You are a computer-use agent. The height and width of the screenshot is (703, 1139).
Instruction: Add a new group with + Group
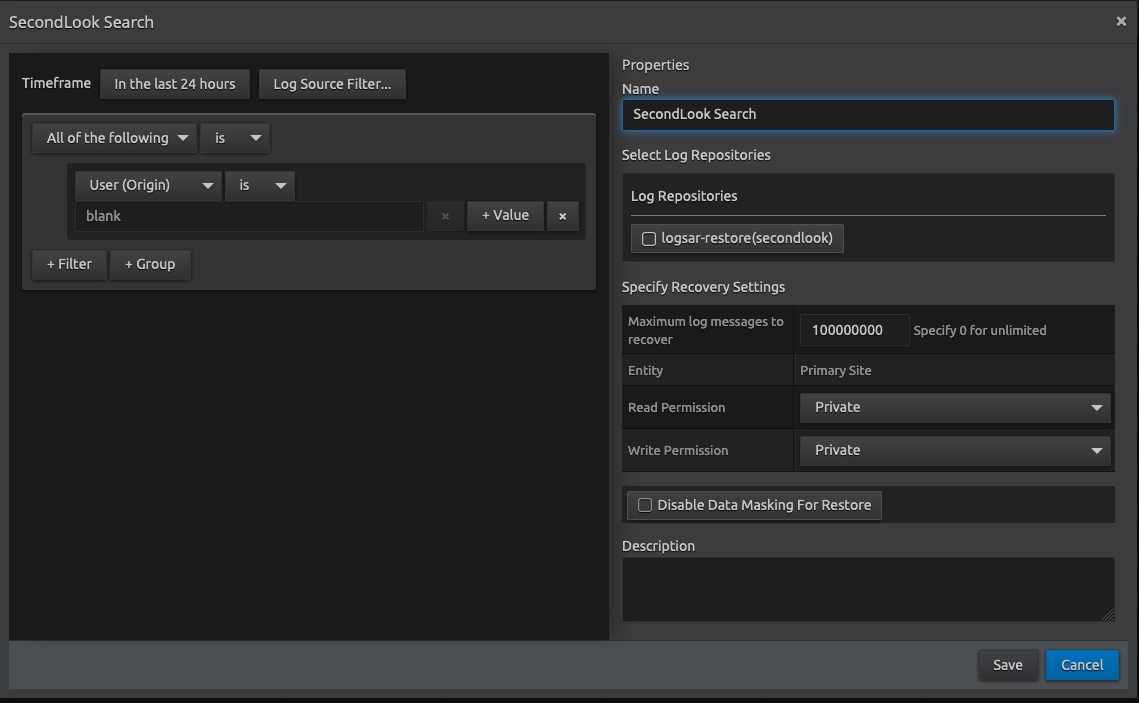(x=150, y=264)
